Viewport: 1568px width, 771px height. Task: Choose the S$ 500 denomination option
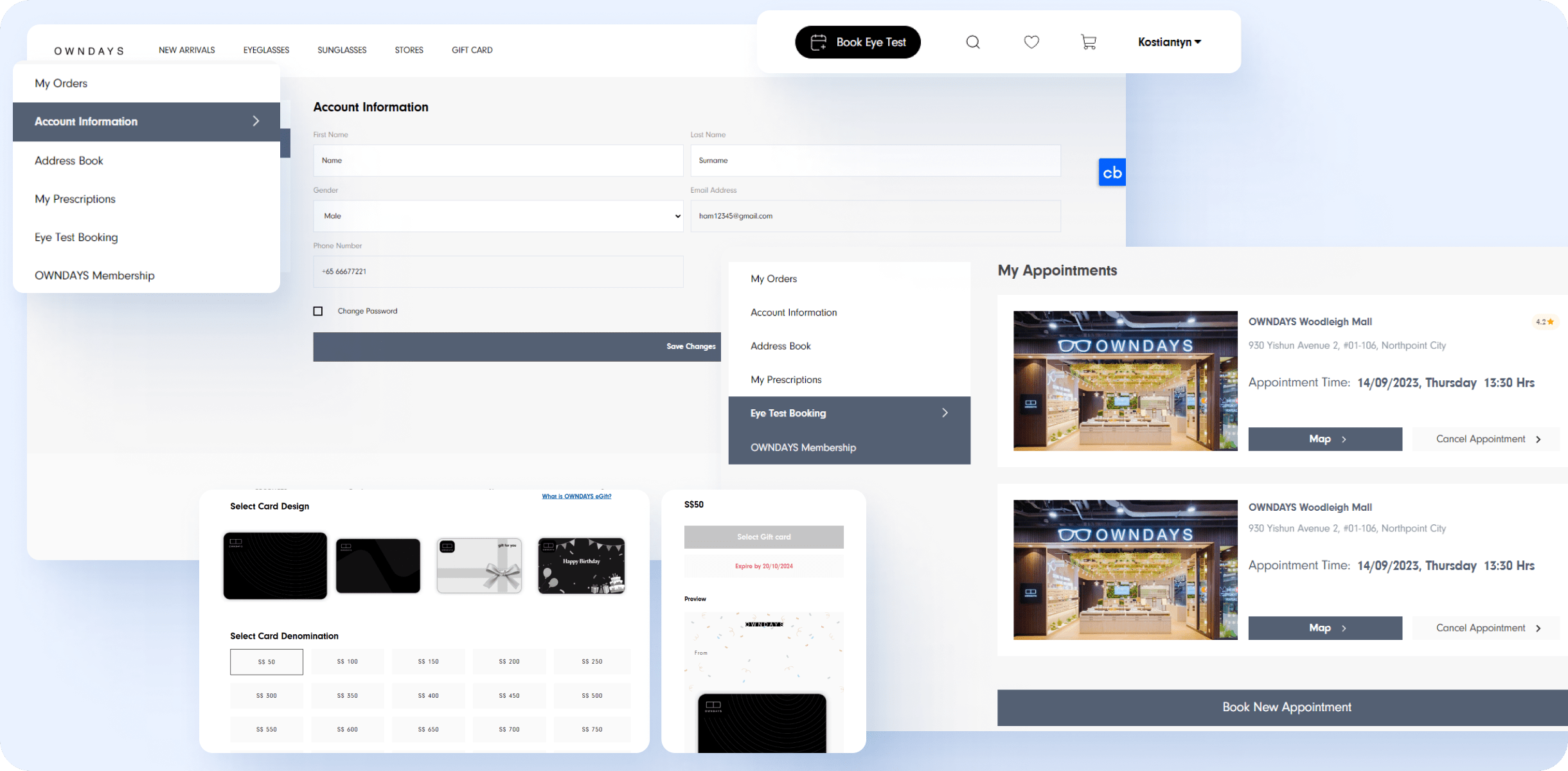point(592,695)
